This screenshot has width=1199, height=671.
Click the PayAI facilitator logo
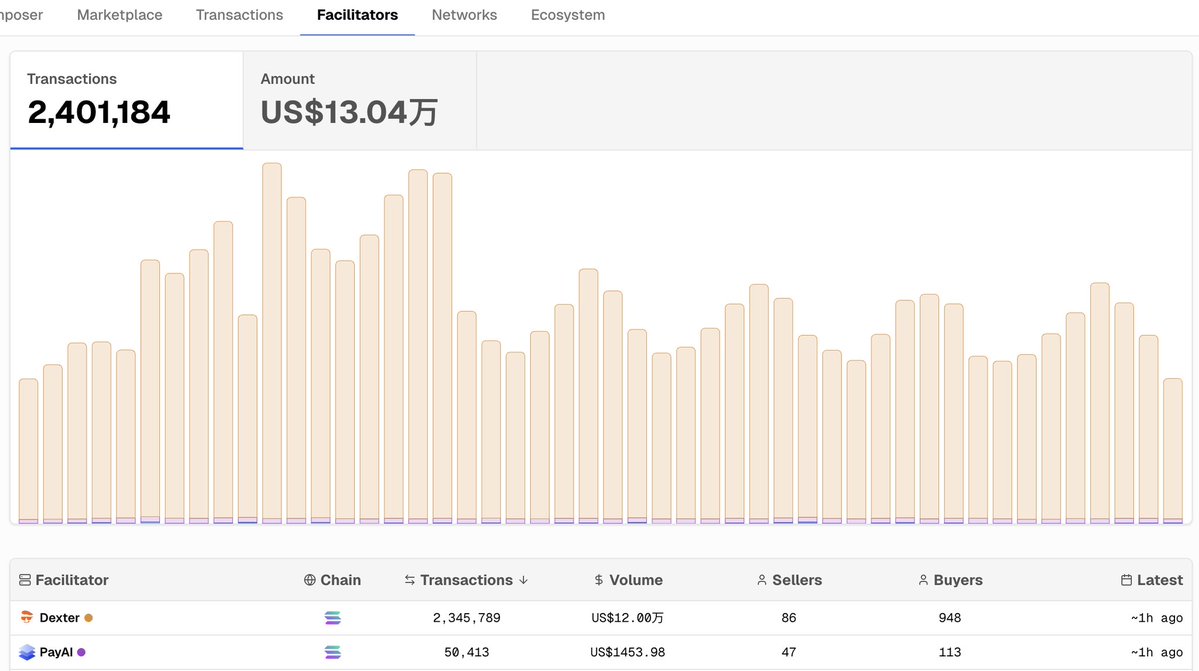(27, 652)
